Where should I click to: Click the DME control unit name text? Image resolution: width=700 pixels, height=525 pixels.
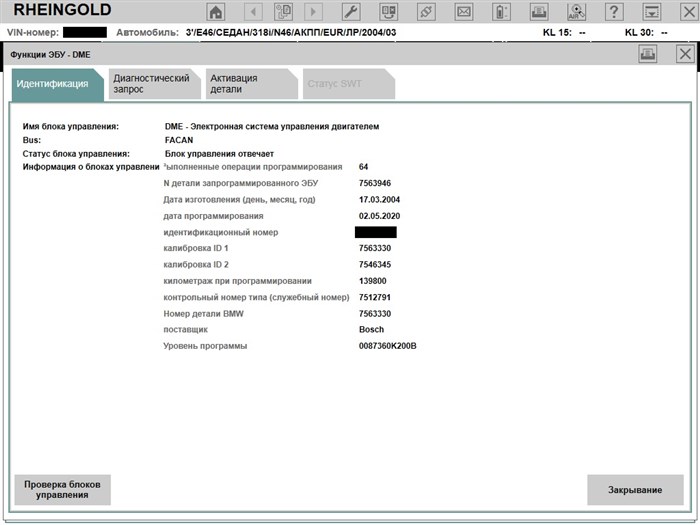click(x=272, y=126)
